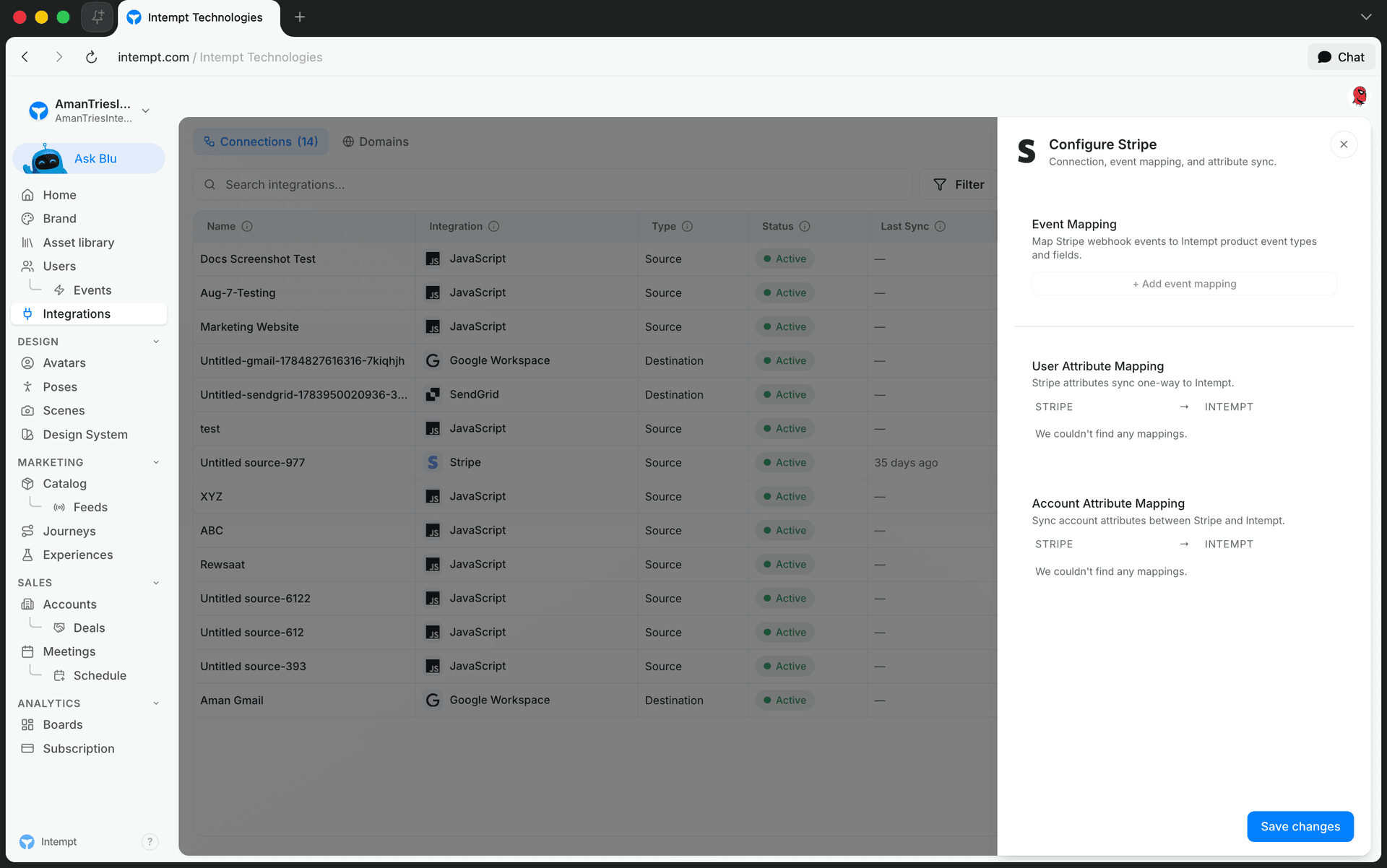Reload the page with refresh icon

(91, 57)
